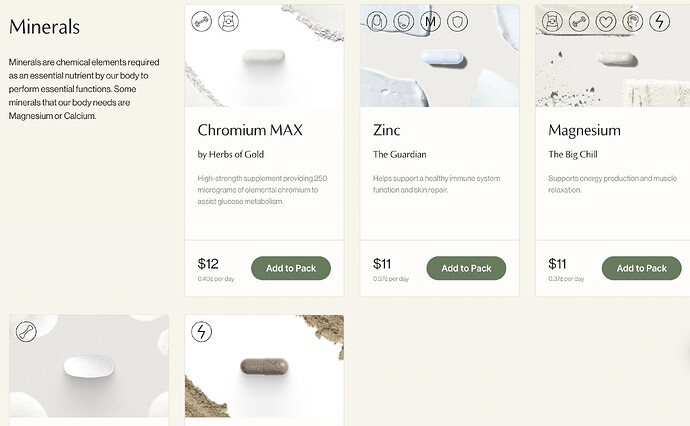Viewport: 690px width, 426px height.
Task: Click the bear face icon on Chromium MAX card
Action: coord(228,21)
